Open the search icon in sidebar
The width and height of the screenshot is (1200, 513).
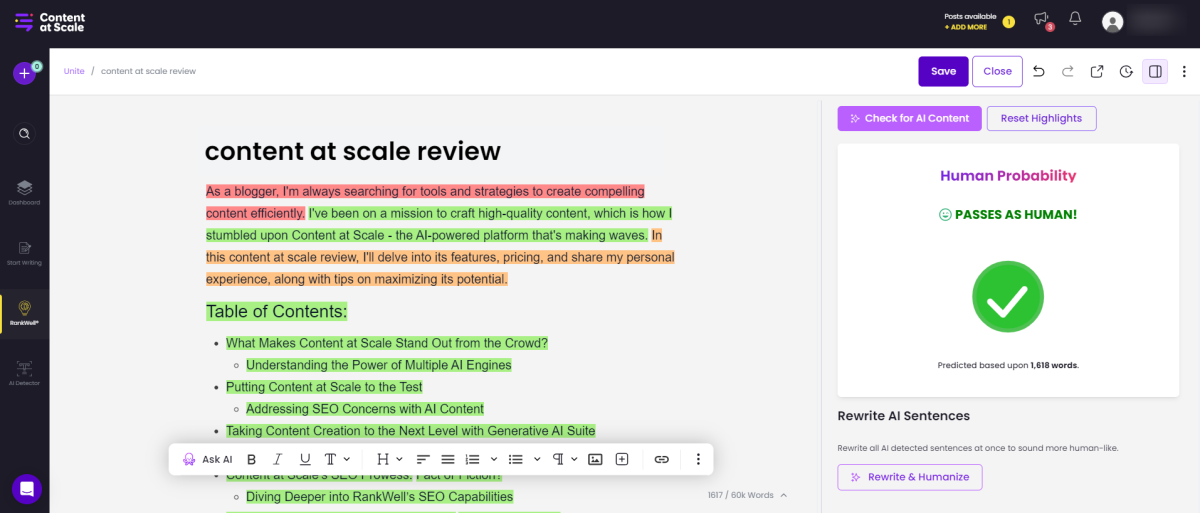point(24,133)
